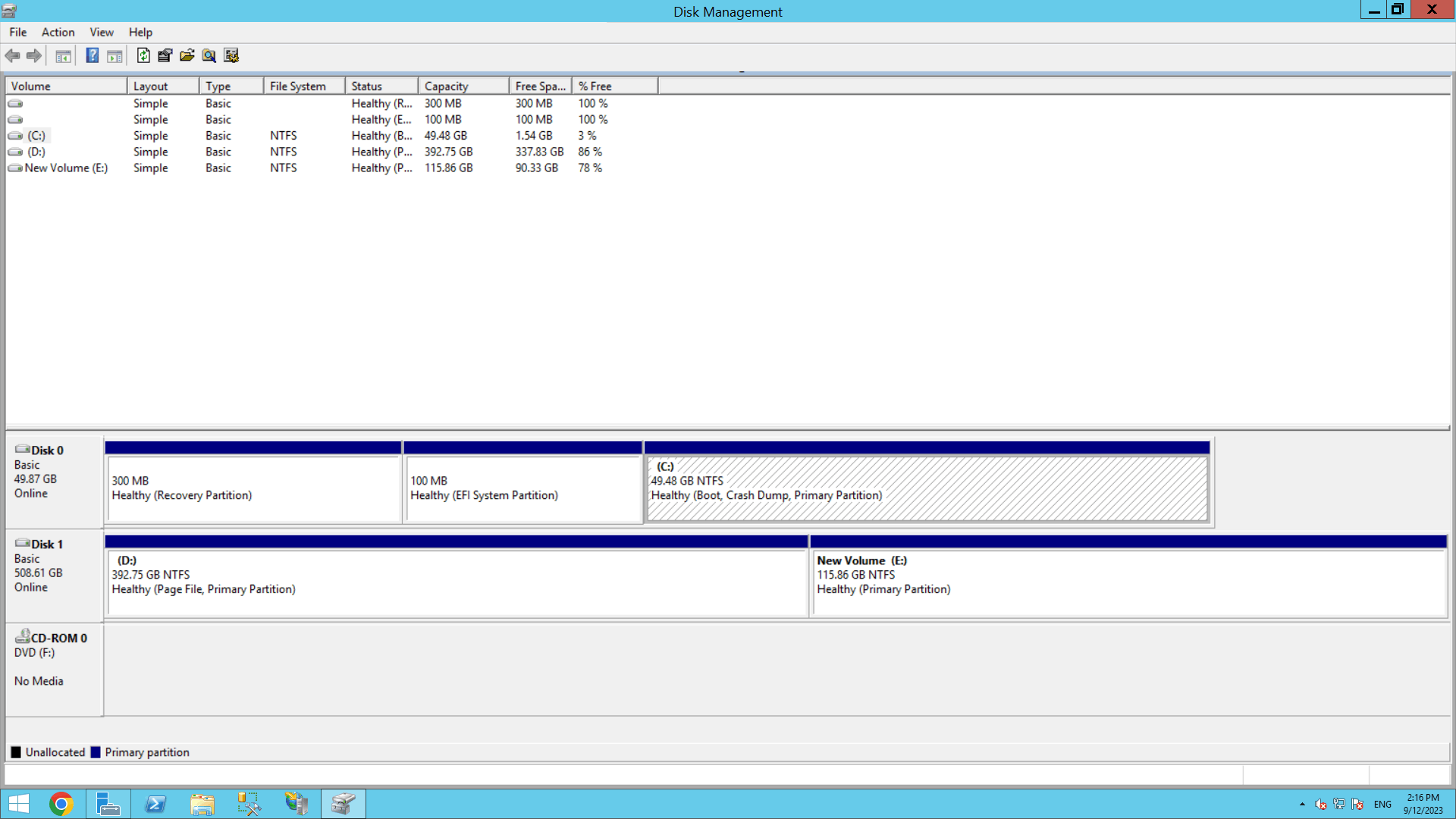Open the network tools taskbar icon
The height and width of the screenshot is (819, 1456).
point(249,804)
